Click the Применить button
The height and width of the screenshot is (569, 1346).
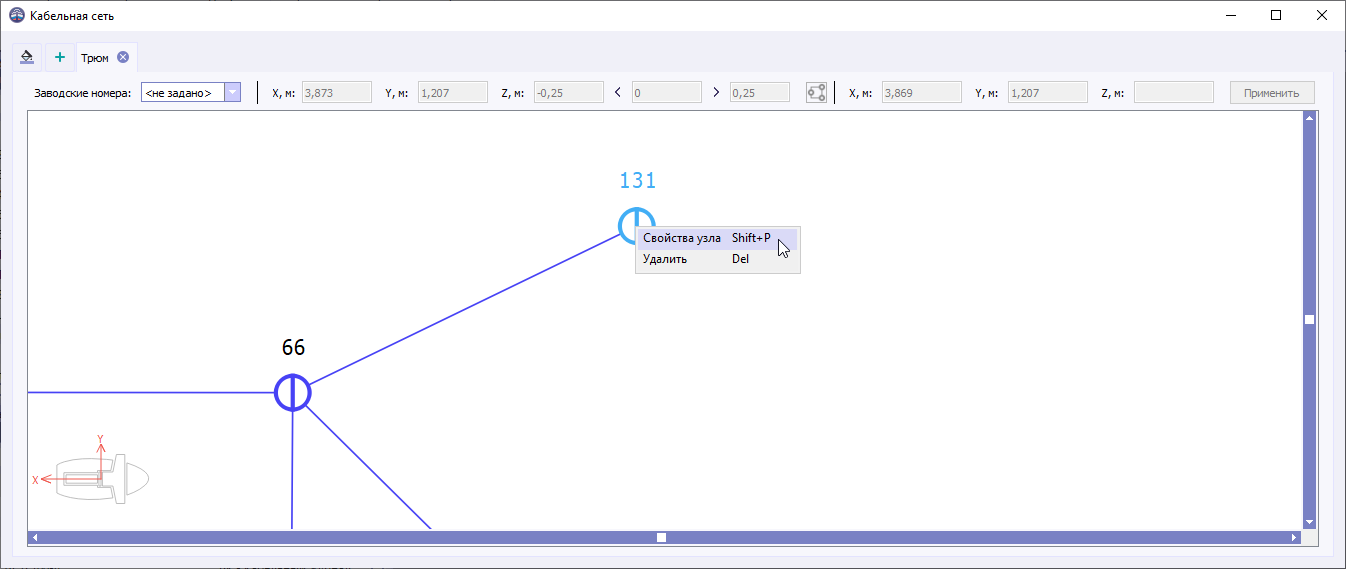[1272, 93]
